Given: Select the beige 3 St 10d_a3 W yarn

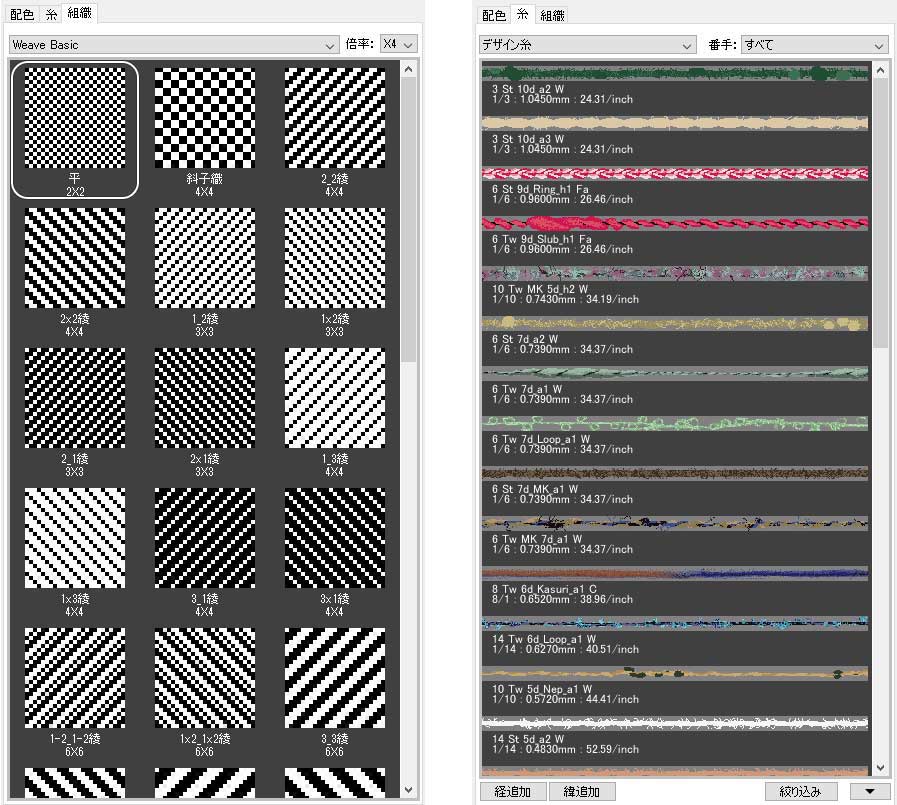Looking at the screenshot, I should 675,136.
